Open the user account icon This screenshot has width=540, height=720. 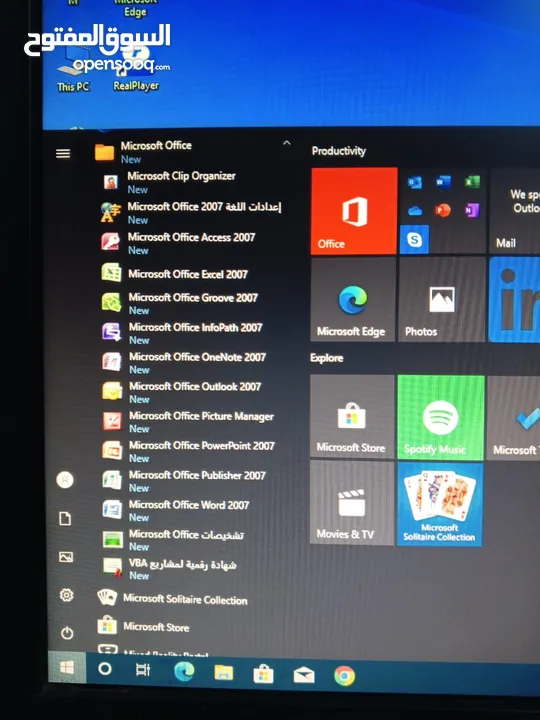coord(65,480)
